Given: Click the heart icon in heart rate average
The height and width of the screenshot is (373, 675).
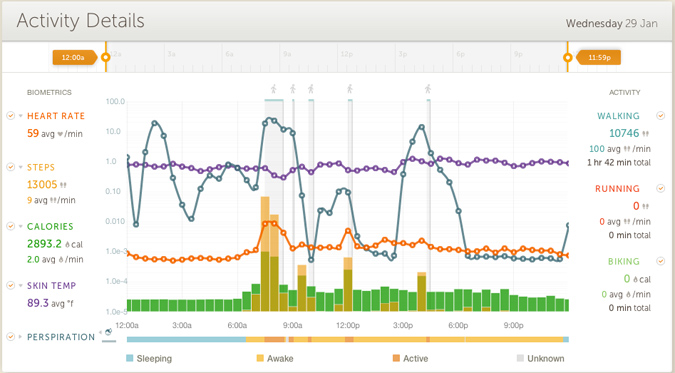Looking at the screenshot, I should (x=60, y=134).
